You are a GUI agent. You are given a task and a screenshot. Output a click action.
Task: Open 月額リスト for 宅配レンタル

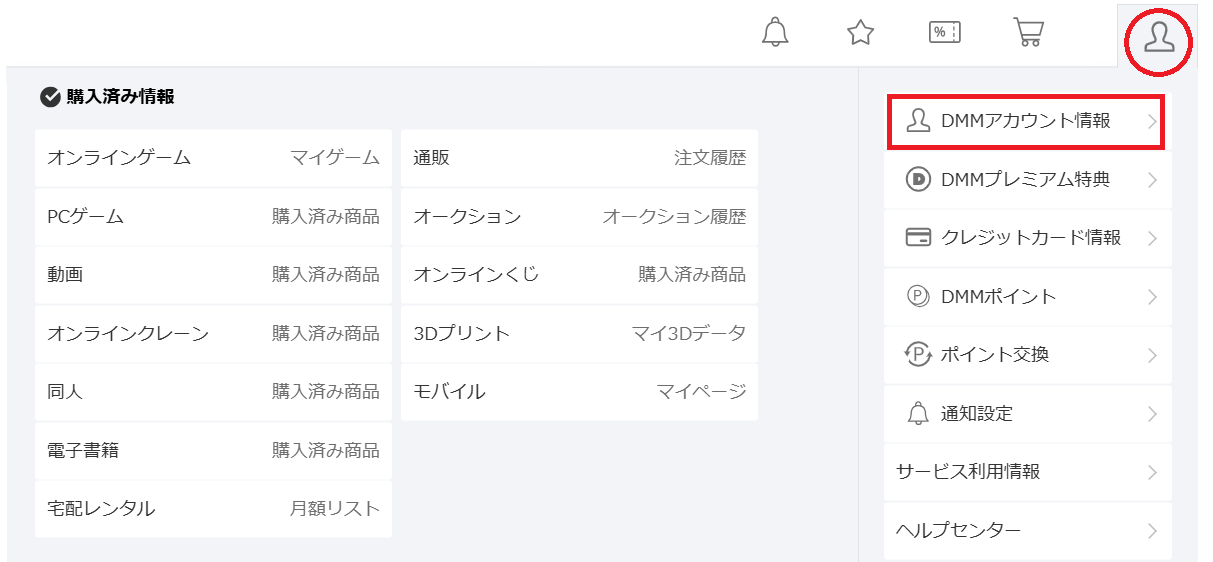tap(335, 508)
